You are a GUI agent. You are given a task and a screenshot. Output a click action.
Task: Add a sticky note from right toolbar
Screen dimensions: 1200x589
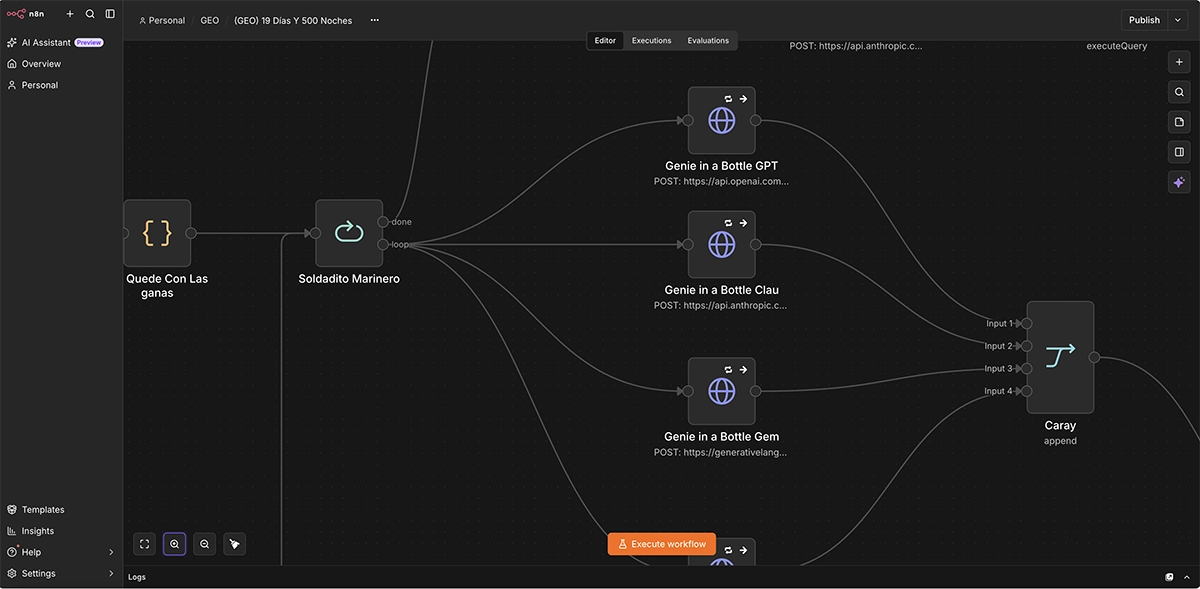tap(1179, 122)
